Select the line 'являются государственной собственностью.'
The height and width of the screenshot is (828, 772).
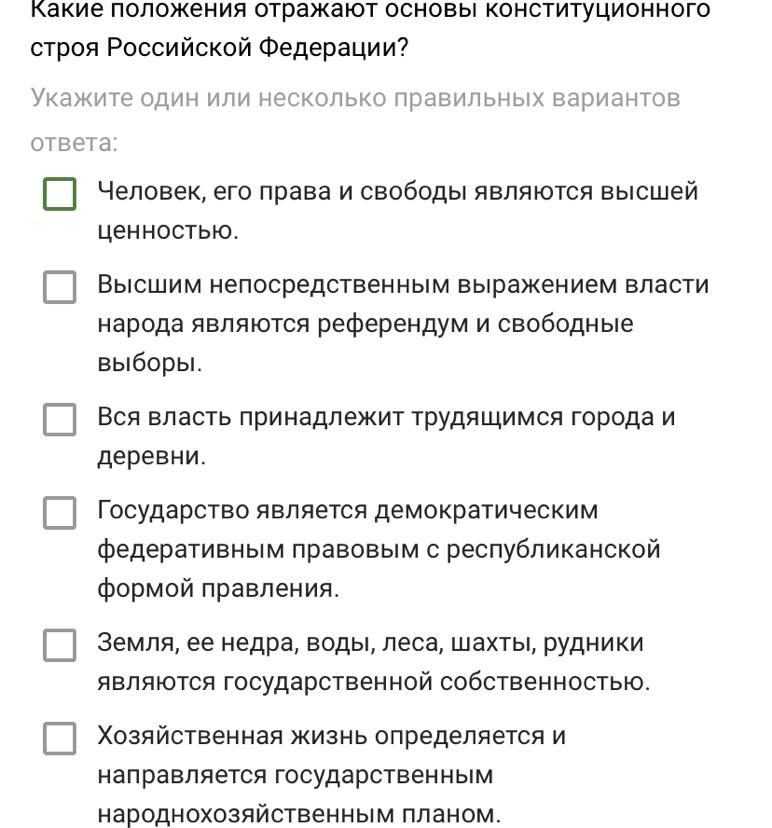373,682
